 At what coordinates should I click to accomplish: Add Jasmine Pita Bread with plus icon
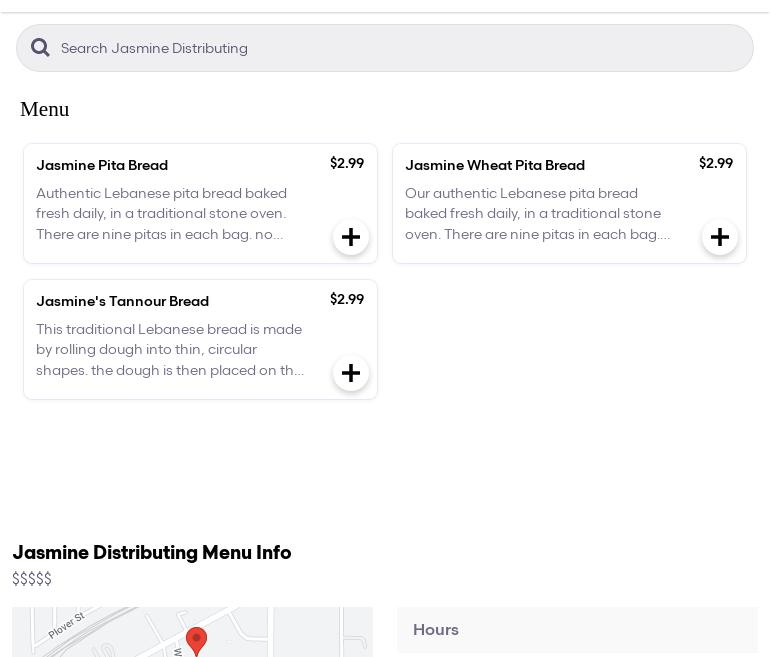351,237
